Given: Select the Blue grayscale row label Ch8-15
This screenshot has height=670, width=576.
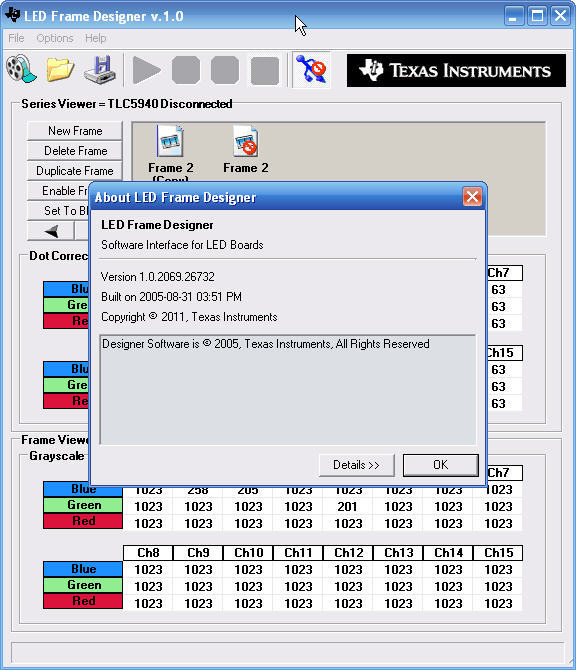Looking at the screenshot, I should point(83,569).
